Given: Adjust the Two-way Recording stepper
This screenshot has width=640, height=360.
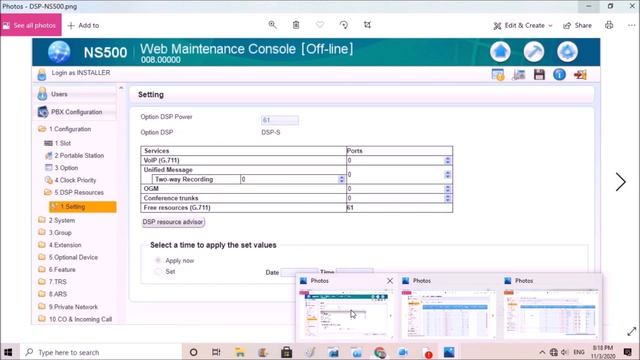Looking at the screenshot, I should click(341, 179).
